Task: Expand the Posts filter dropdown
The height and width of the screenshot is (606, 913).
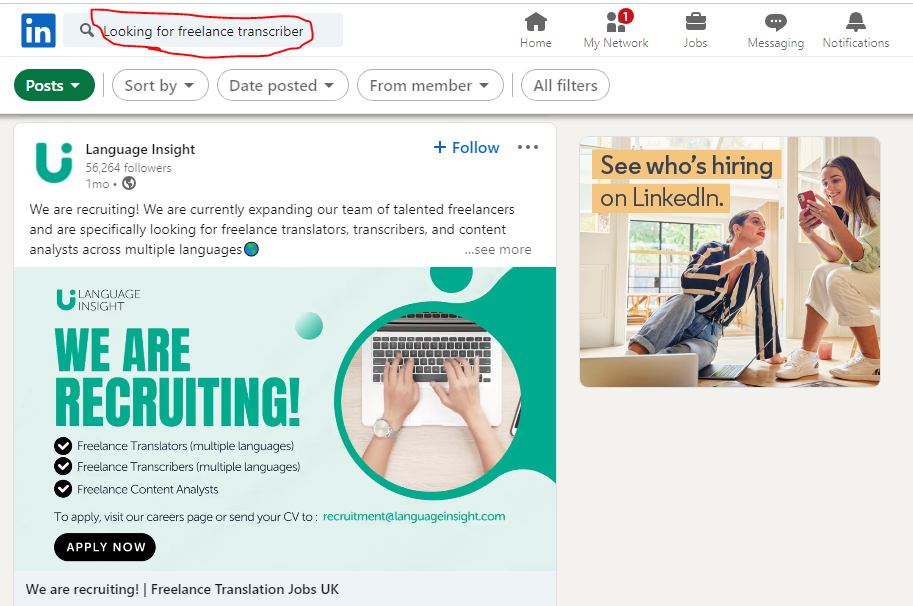Action: click(54, 86)
